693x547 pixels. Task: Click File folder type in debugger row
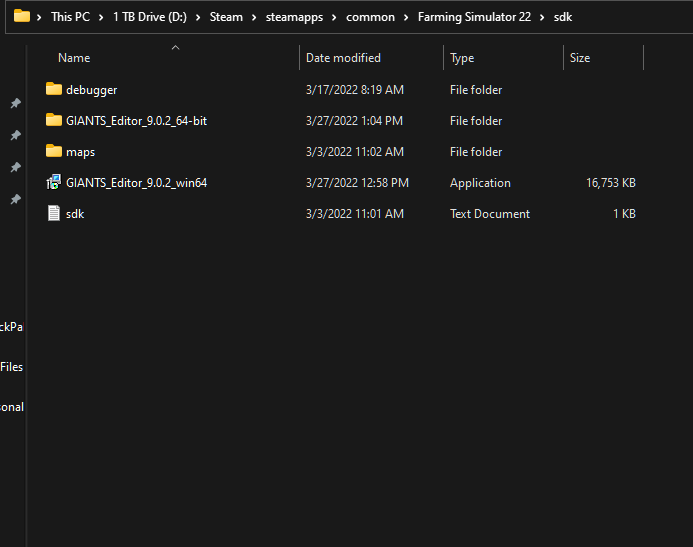point(476,90)
